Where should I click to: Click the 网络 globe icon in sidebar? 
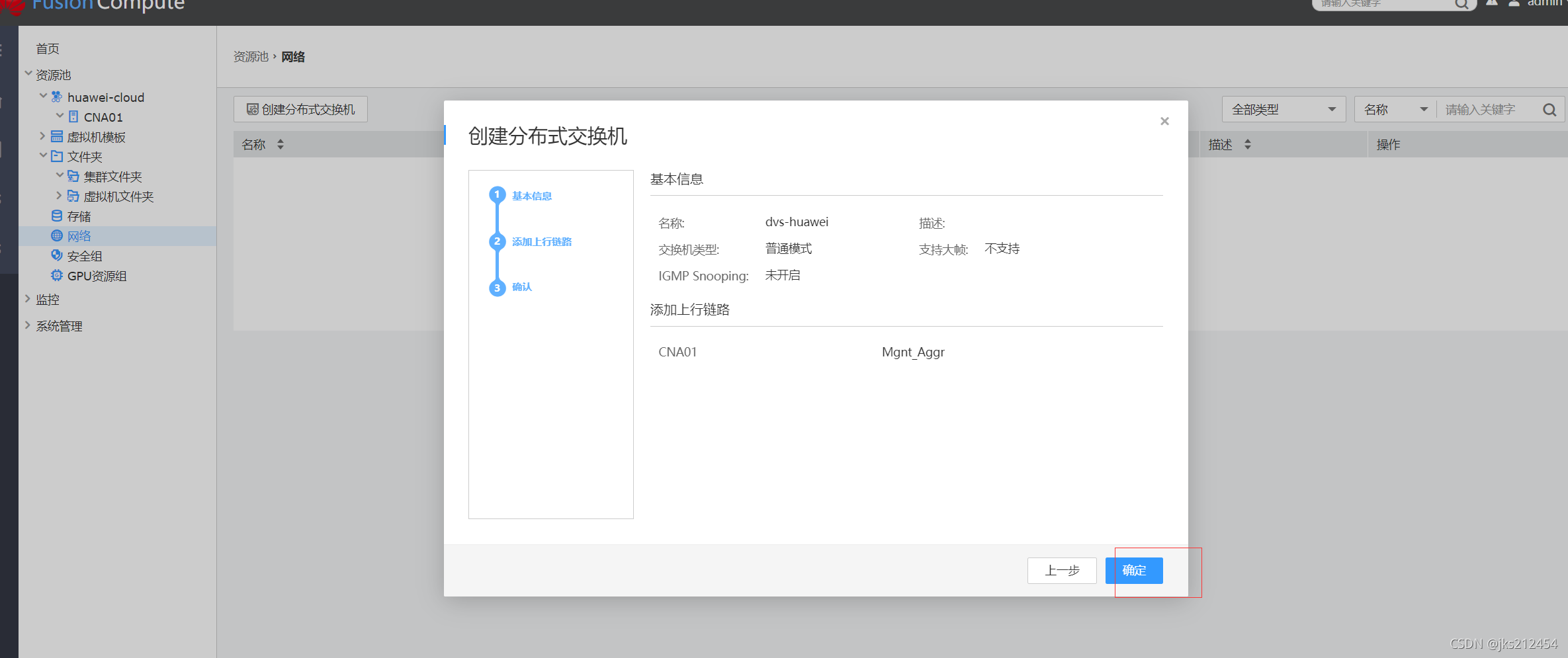(x=56, y=235)
